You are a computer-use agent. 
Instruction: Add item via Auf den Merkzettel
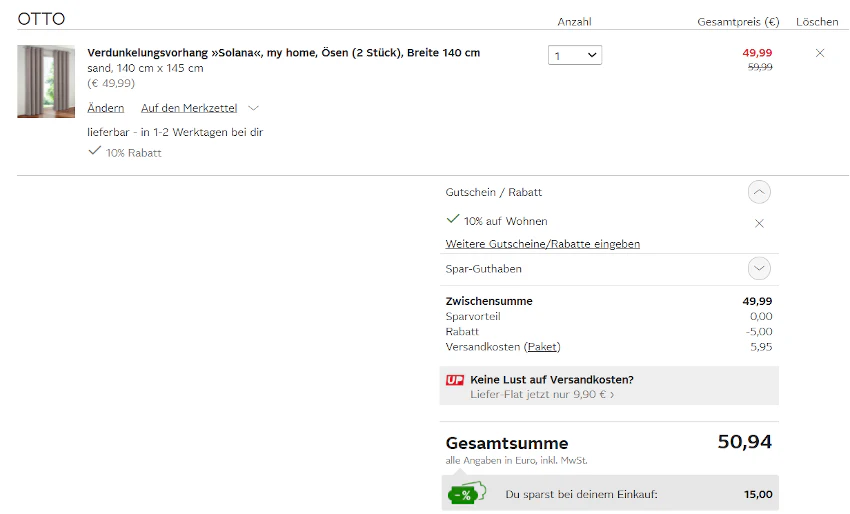click(189, 108)
